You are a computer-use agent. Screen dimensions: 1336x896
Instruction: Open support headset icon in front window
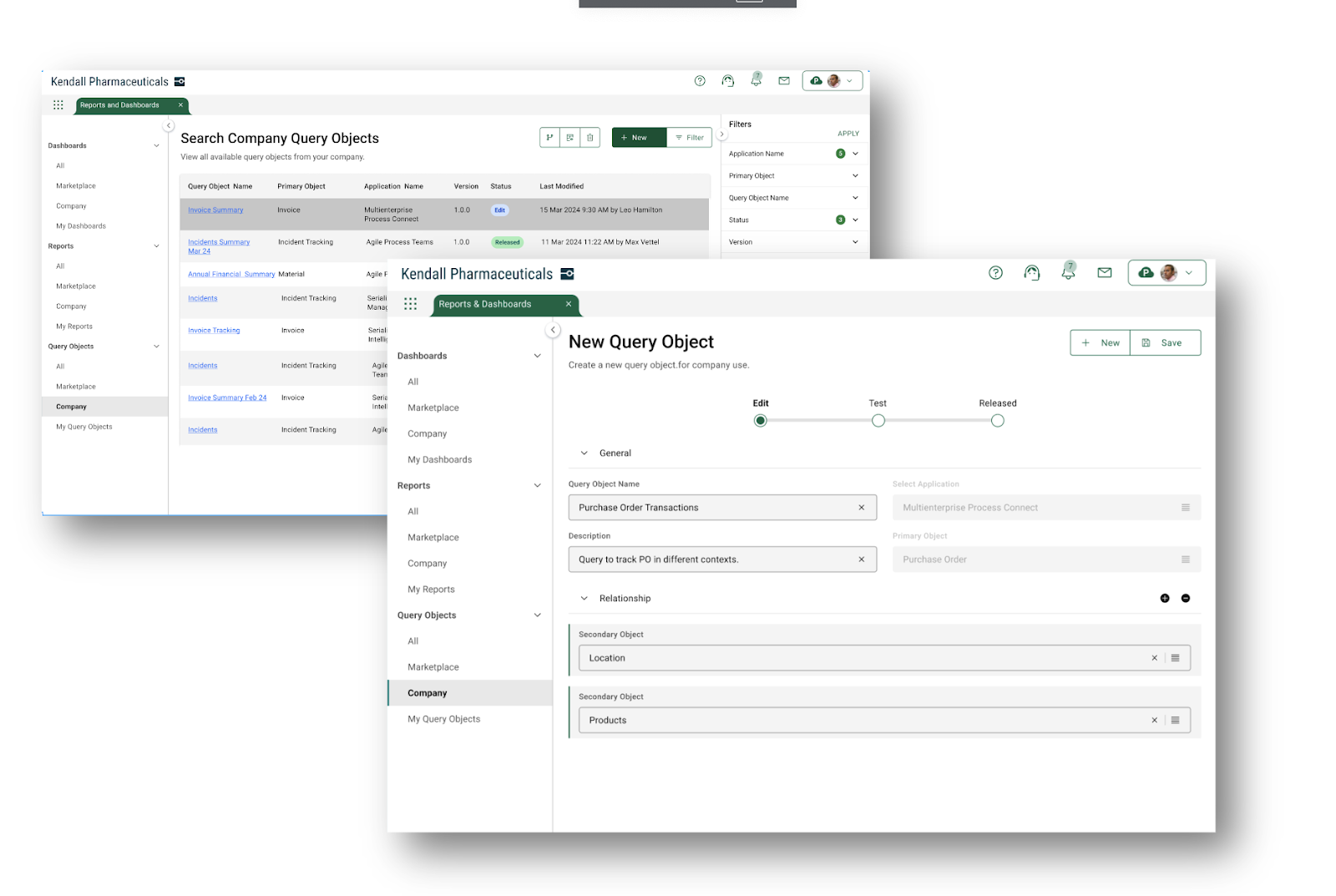[1032, 272]
